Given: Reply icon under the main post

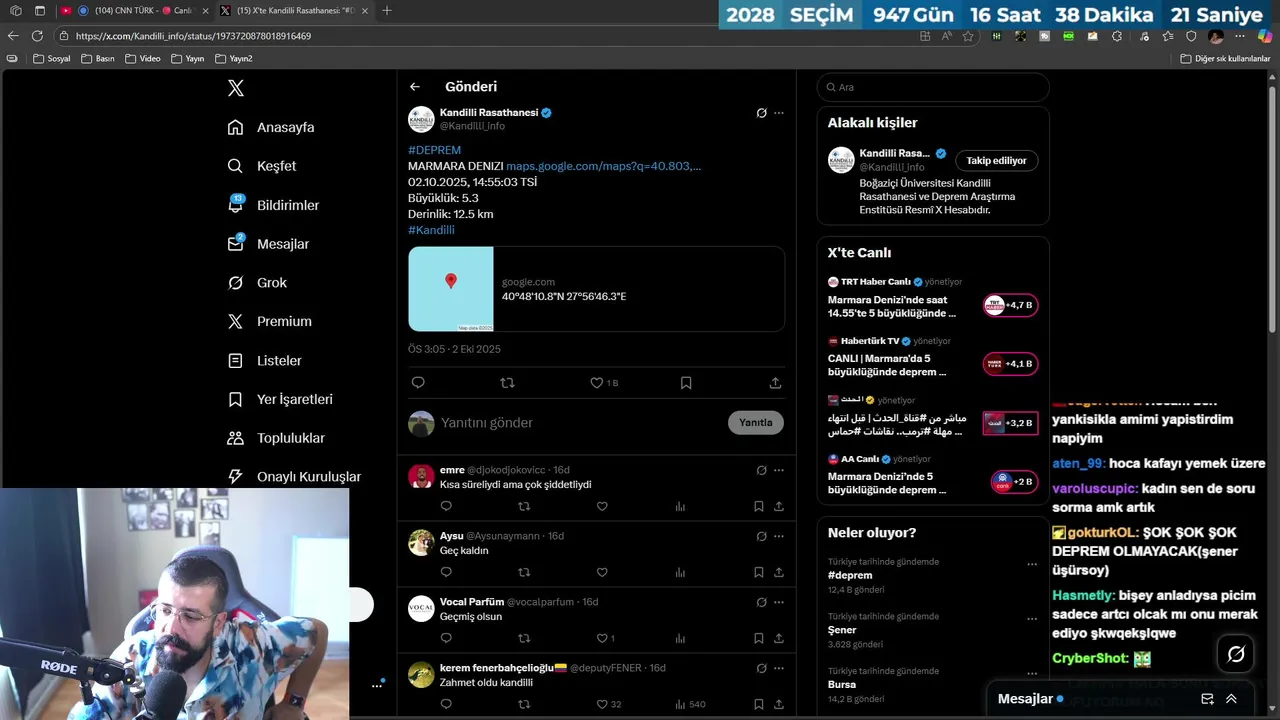Looking at the screenshot, I should [x=418, y=383].
